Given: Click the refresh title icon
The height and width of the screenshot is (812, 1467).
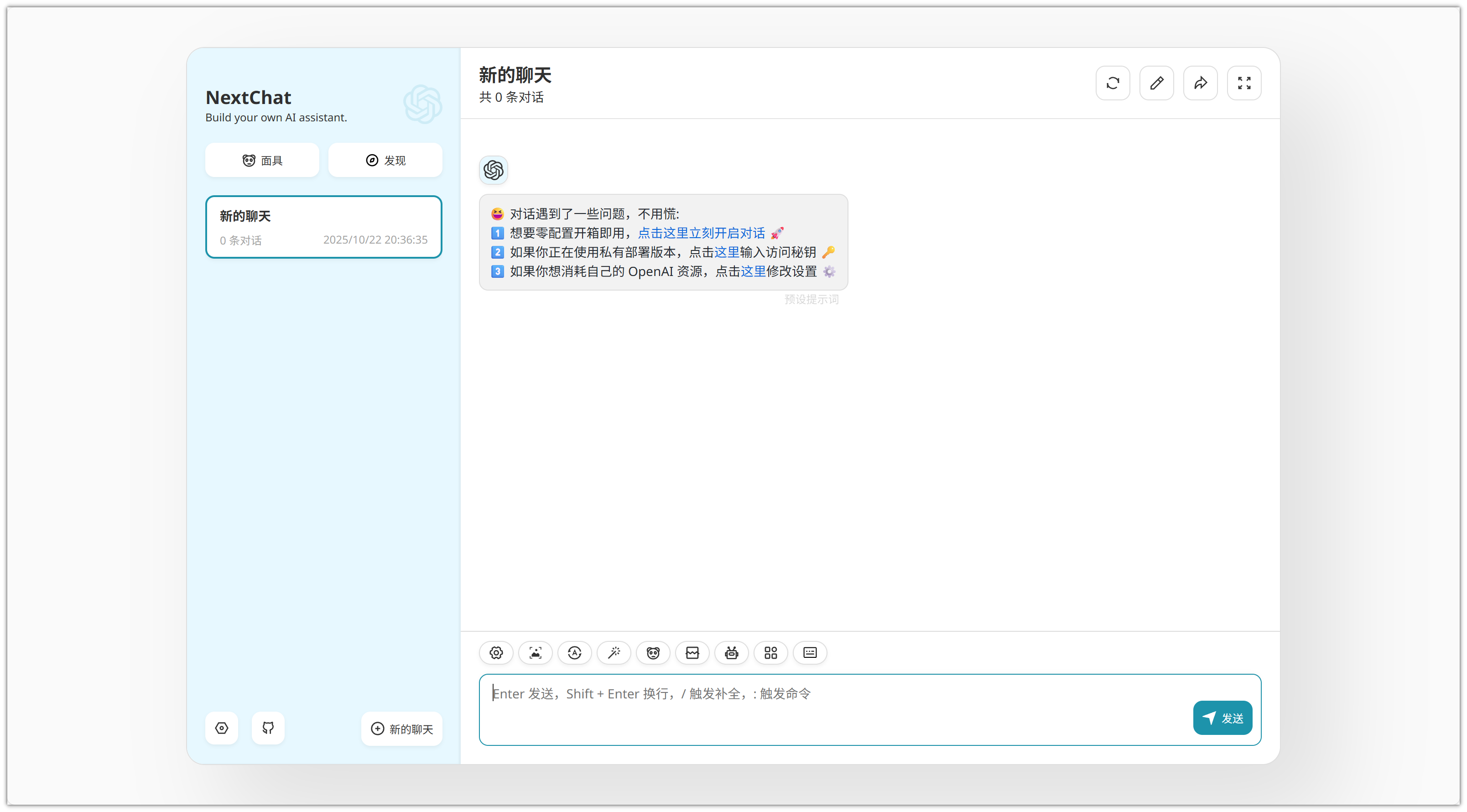Looking at the screenshot, I should 1113,83.
